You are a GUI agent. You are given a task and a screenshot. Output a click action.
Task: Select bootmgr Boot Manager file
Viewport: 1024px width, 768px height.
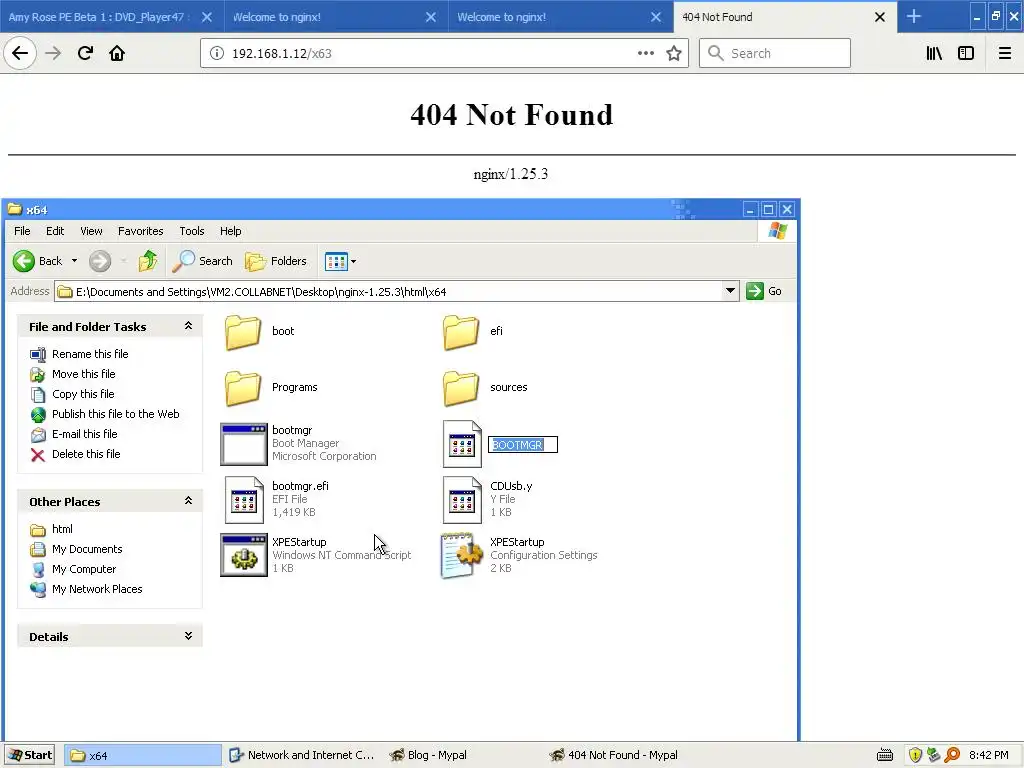298,443
